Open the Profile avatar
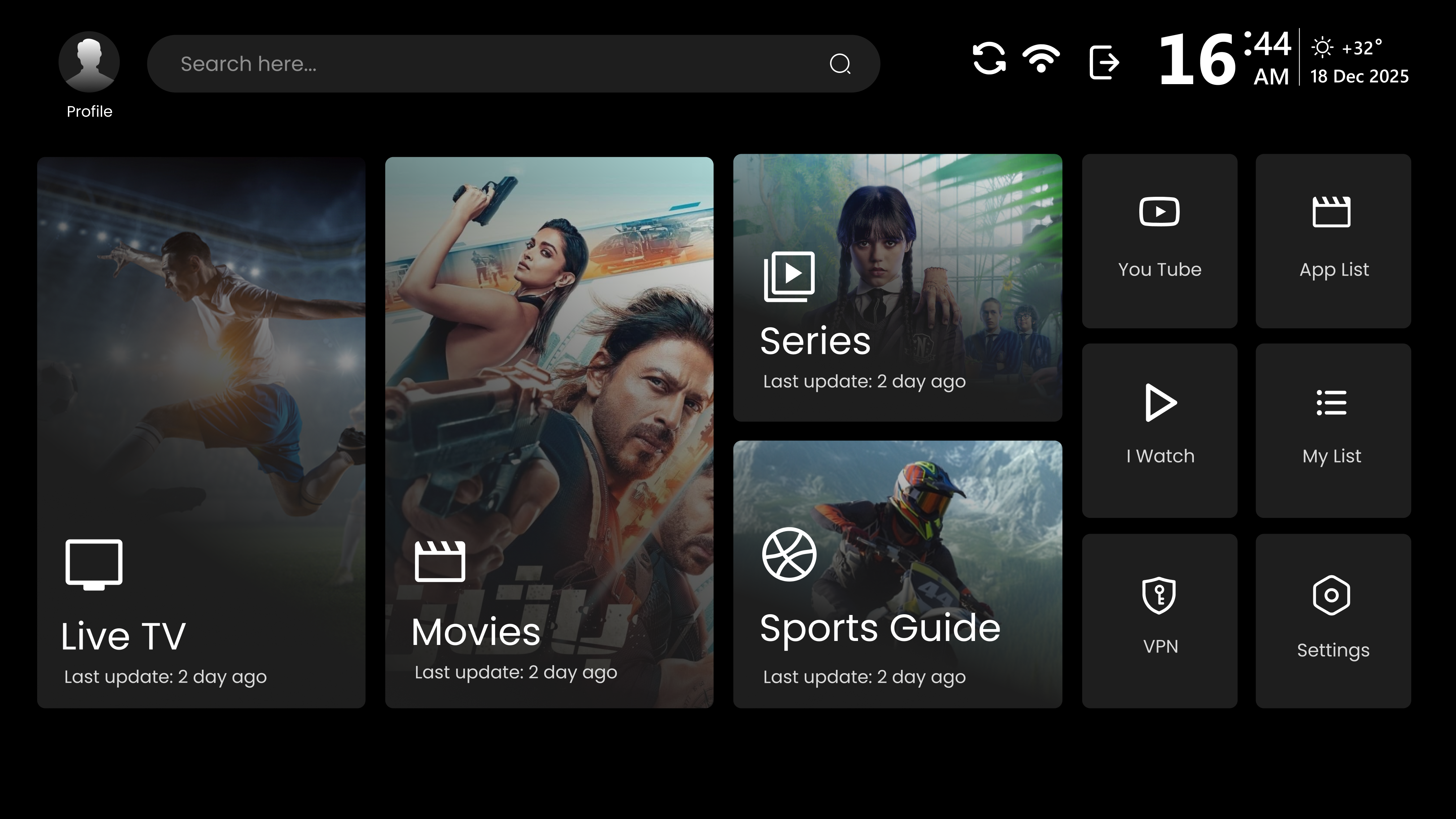 (x=89, y=62)
